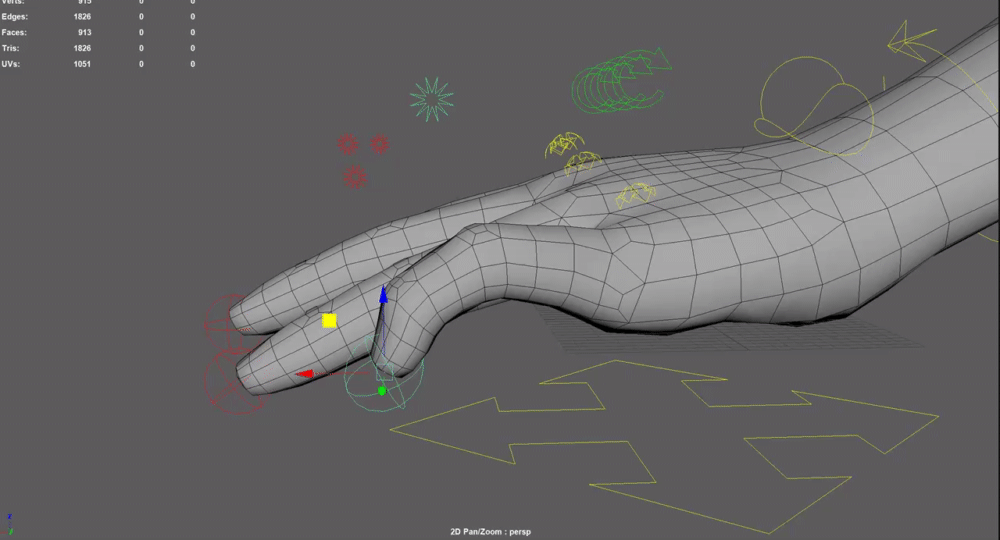Grab the red X-axis move arrow
The height and width of the screenshot is (540, 1000).
(x=305, y=374)
